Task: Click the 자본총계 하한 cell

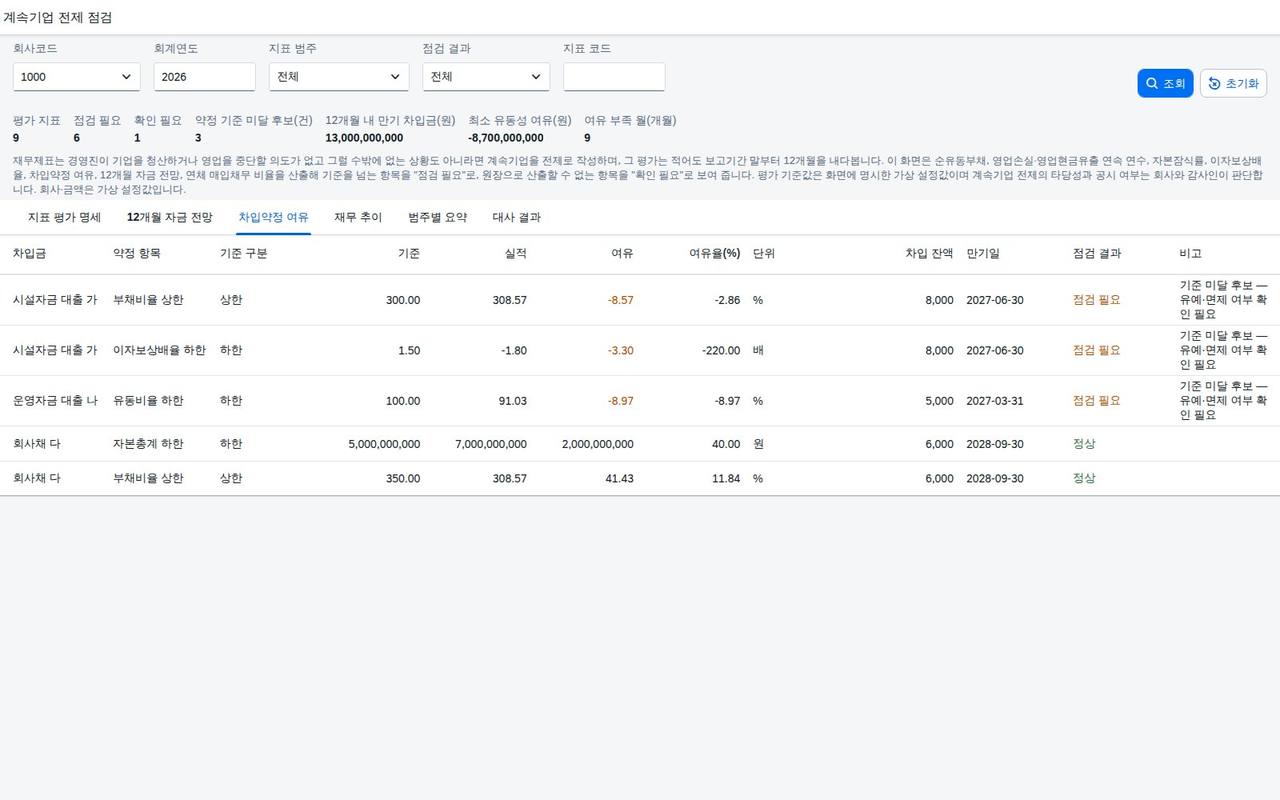Action: [148, 444]
